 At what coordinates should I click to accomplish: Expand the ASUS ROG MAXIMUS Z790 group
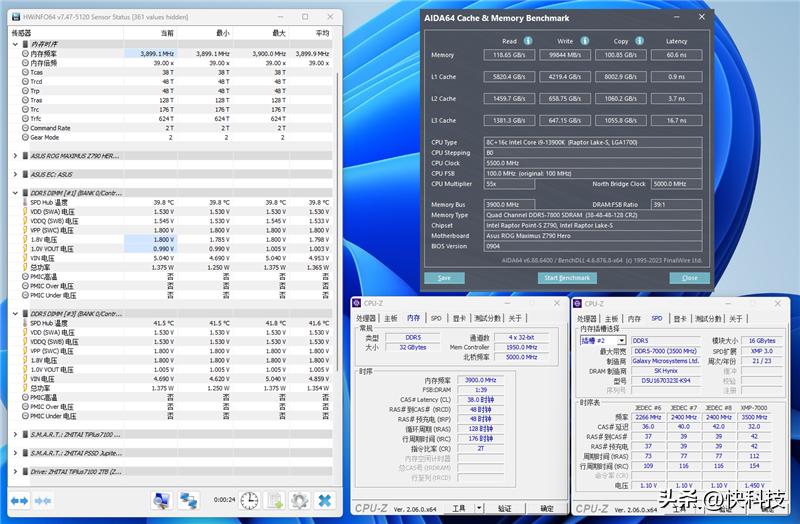(x=15, y=156)
